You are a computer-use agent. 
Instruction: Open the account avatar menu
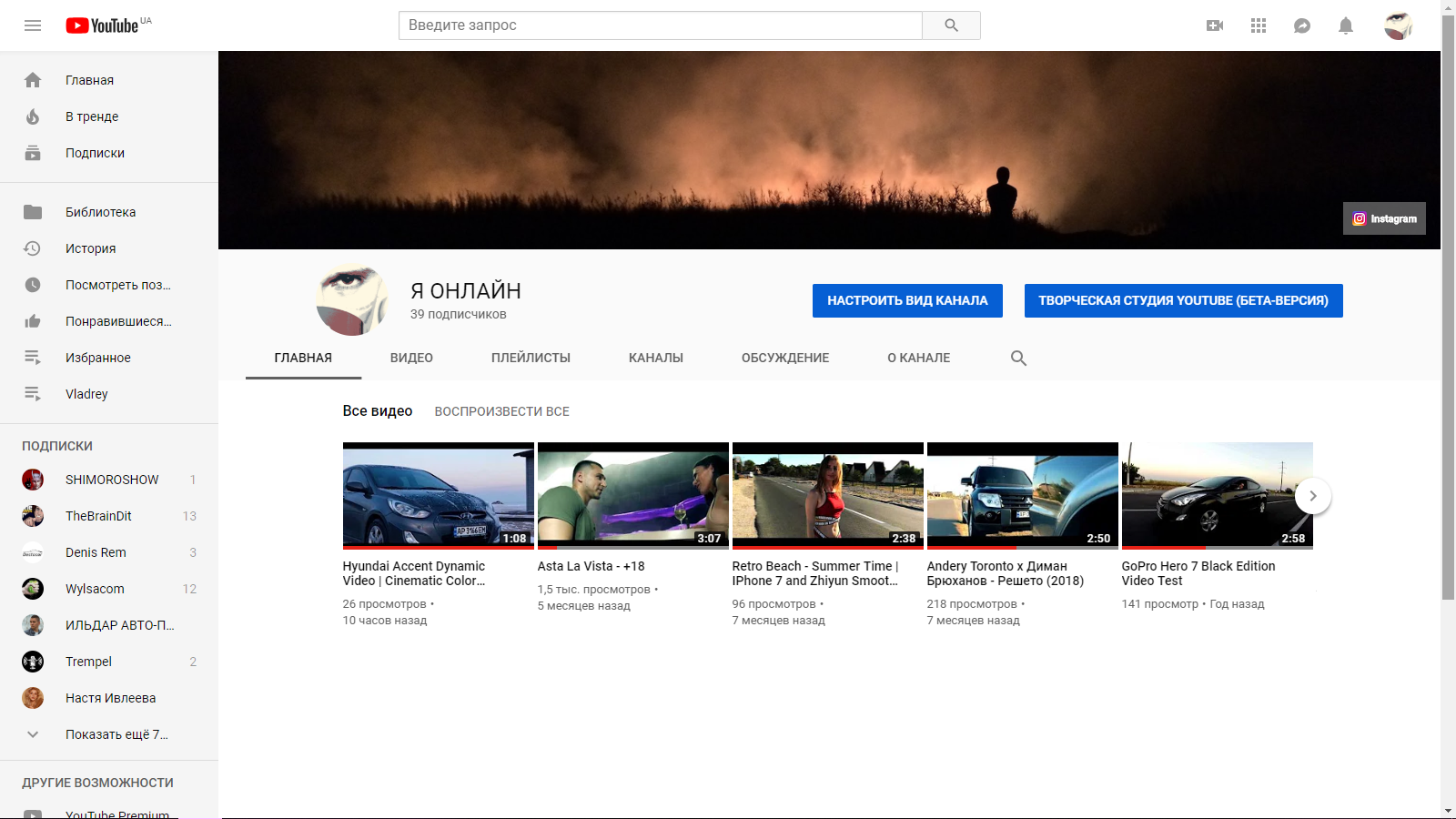tap(1399, 25)
